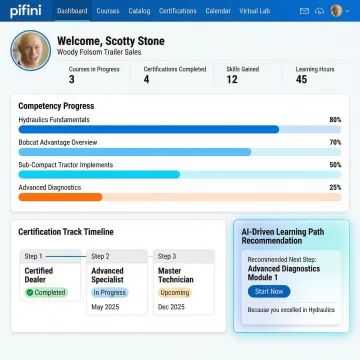Switch to the Calendar tab
The width and height of the screenshot is (360, 360).
click(x=218, y=11)
